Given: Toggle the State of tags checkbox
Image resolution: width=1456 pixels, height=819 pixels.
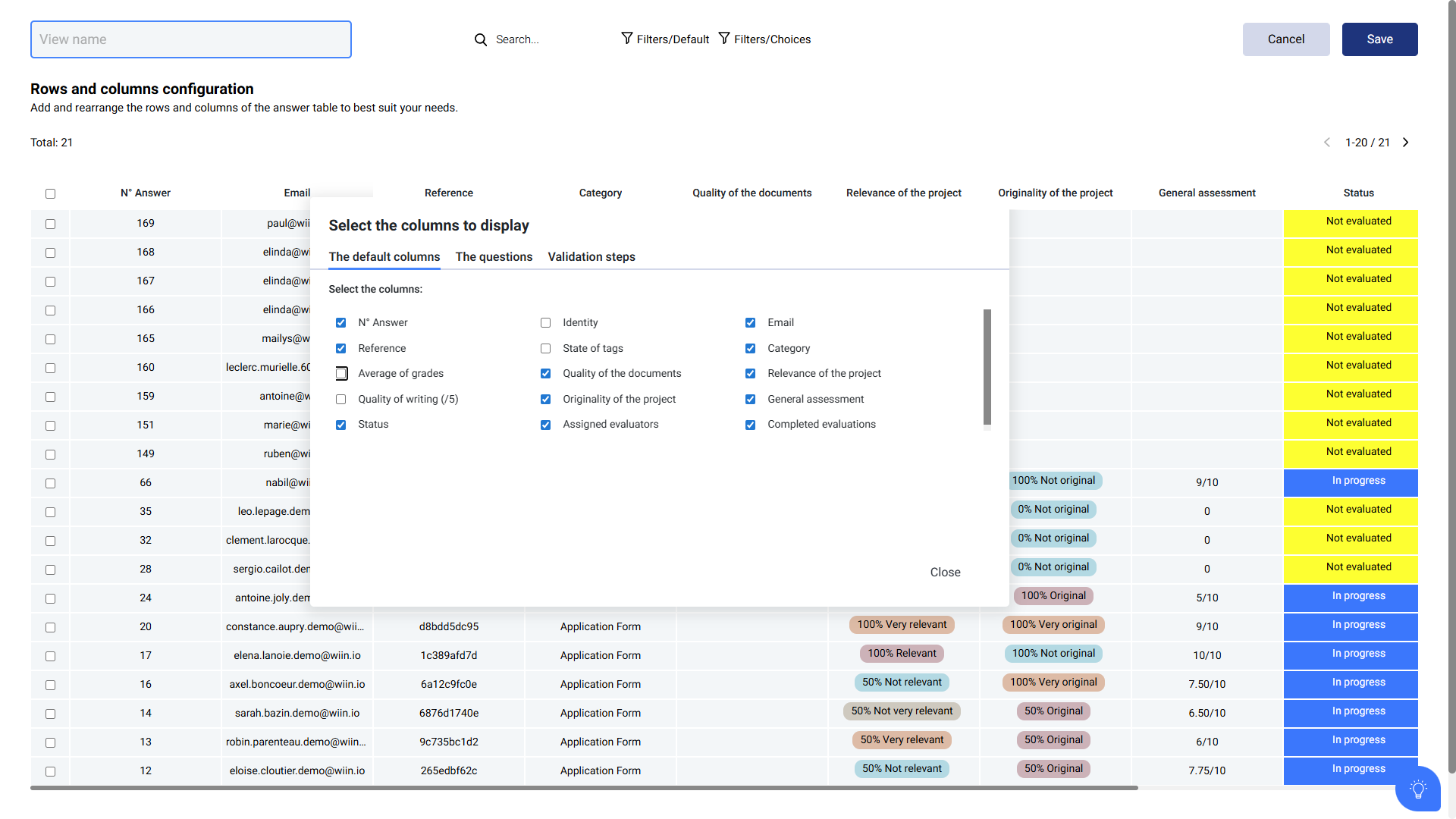Looking at the screenshot, I should pos(545,349).
